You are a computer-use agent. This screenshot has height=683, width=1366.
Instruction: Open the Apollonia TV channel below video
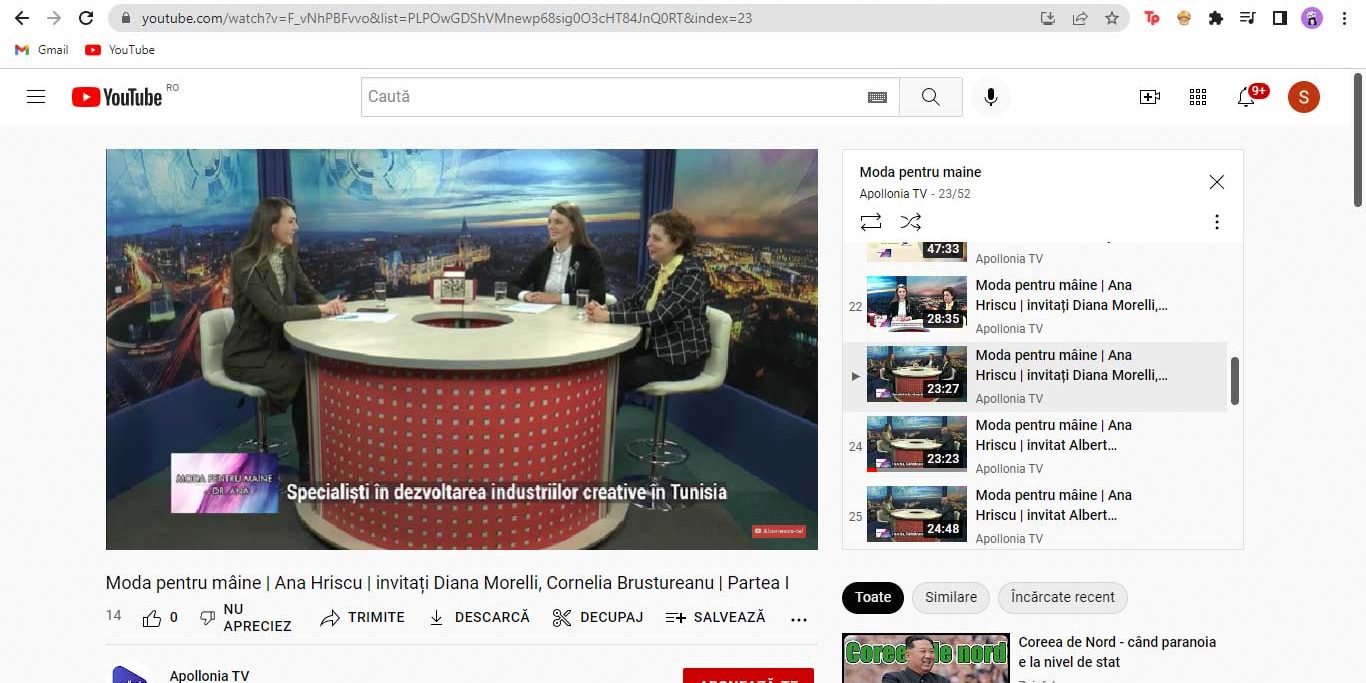pos(209,675)
